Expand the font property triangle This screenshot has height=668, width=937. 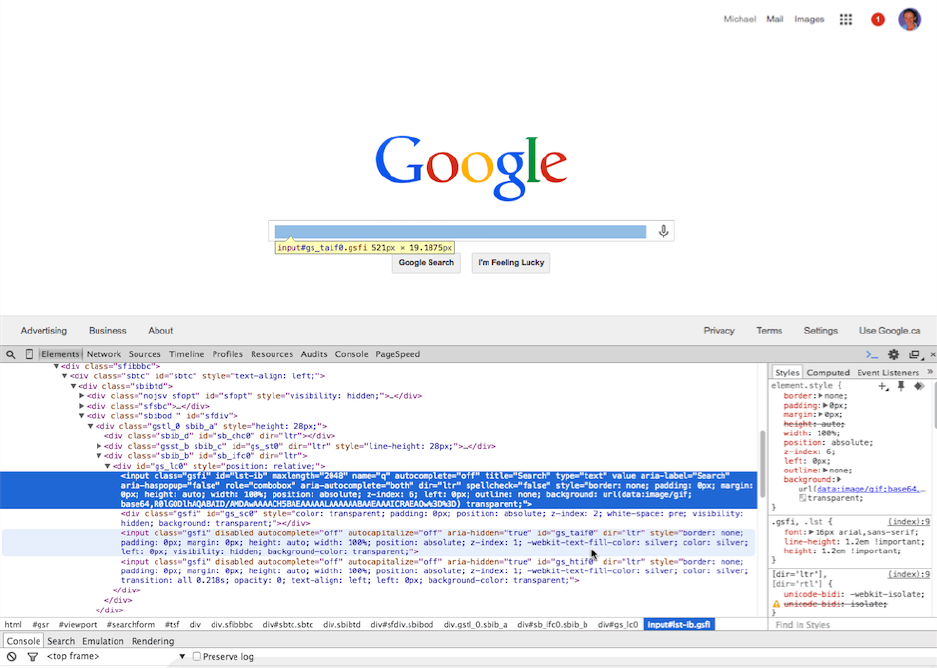point(811,532)
